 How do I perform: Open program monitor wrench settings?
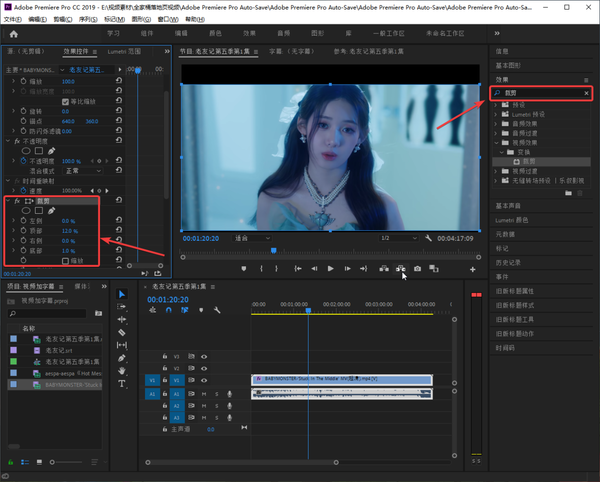[x=428, y=239]
